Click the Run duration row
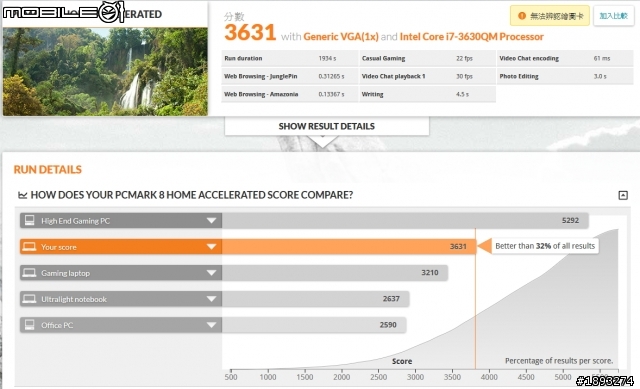640x389 pixels. [289, 58]
